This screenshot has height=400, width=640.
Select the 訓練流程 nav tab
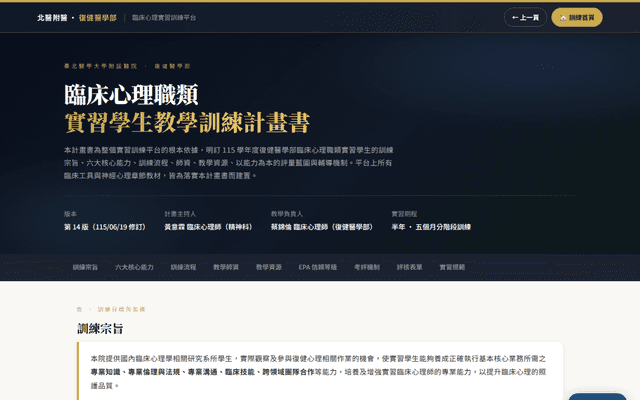183,267
